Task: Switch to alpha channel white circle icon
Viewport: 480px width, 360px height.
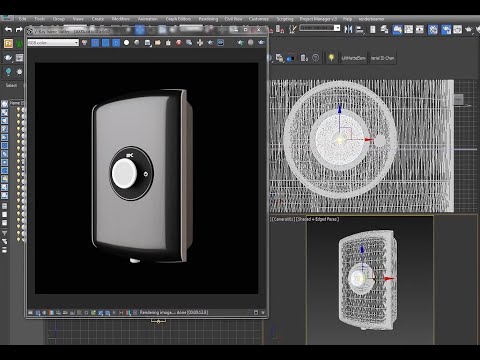Action: coord(126,43)
